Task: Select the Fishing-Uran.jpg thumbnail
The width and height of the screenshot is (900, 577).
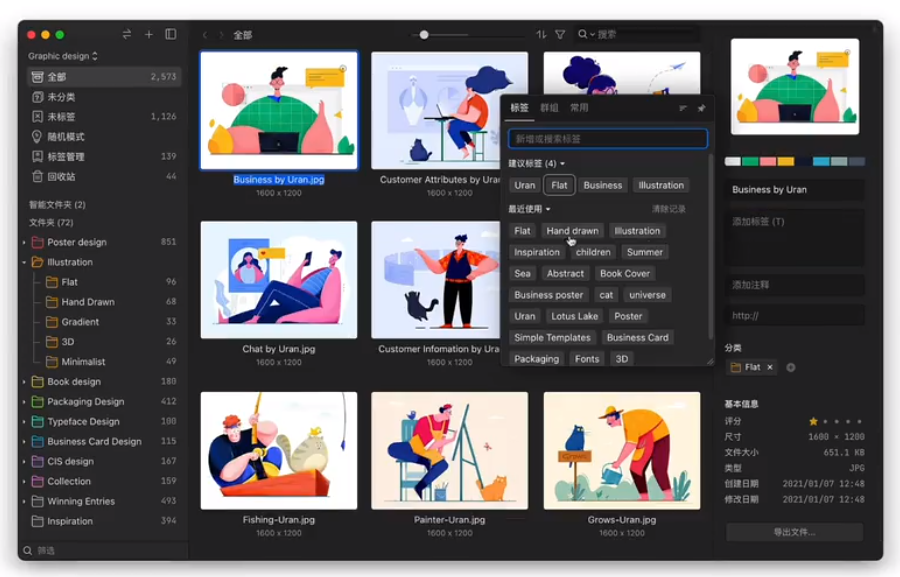Action: pyautogui.click(x=279, y=451)
